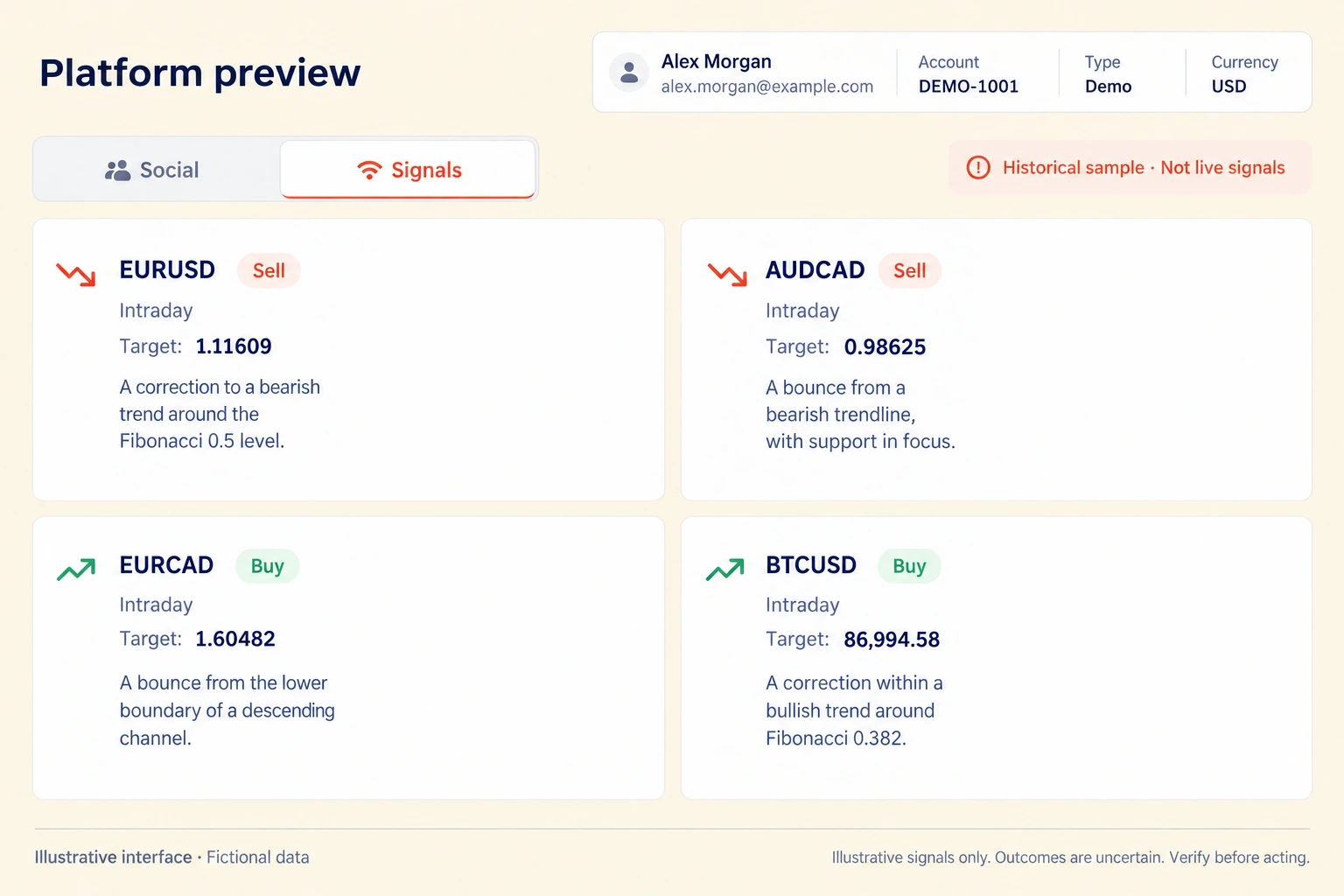Screen dimensions: 1344x896
Task: Click the EURUSD Fibonacci 0.5 description
Action: coord(220,414)
